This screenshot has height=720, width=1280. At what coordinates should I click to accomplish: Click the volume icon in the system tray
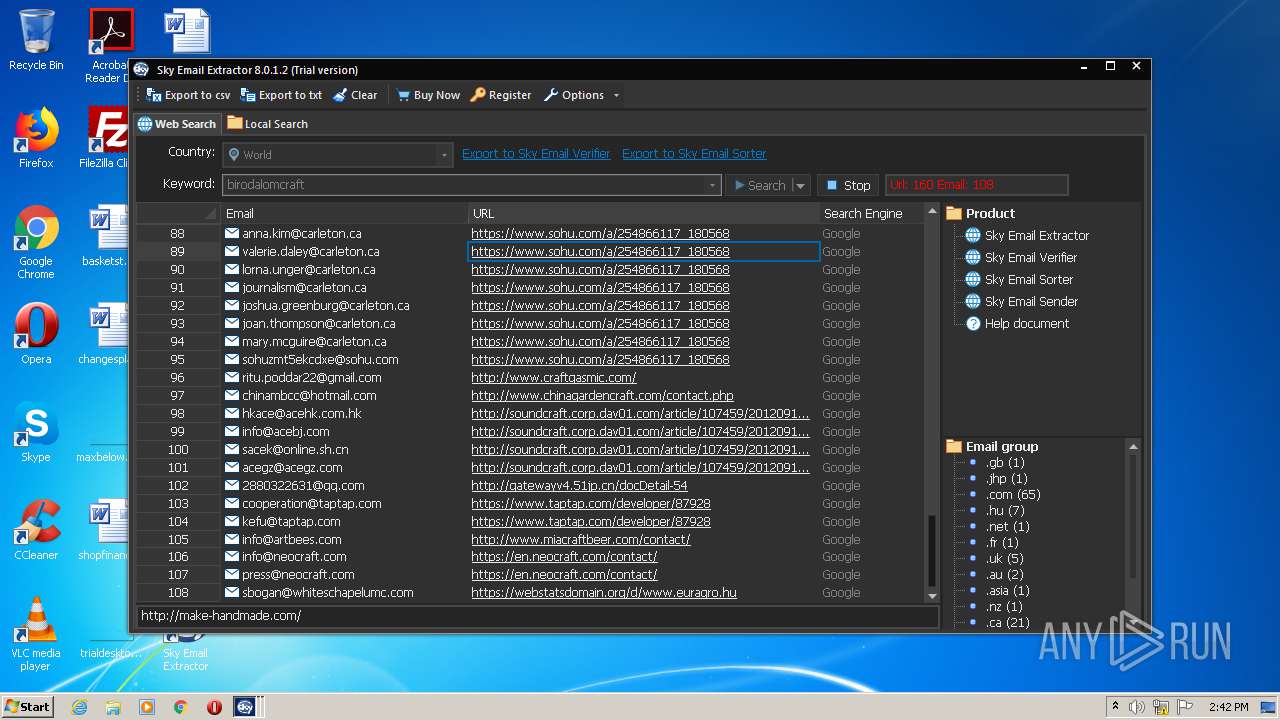click(1136, 707)
